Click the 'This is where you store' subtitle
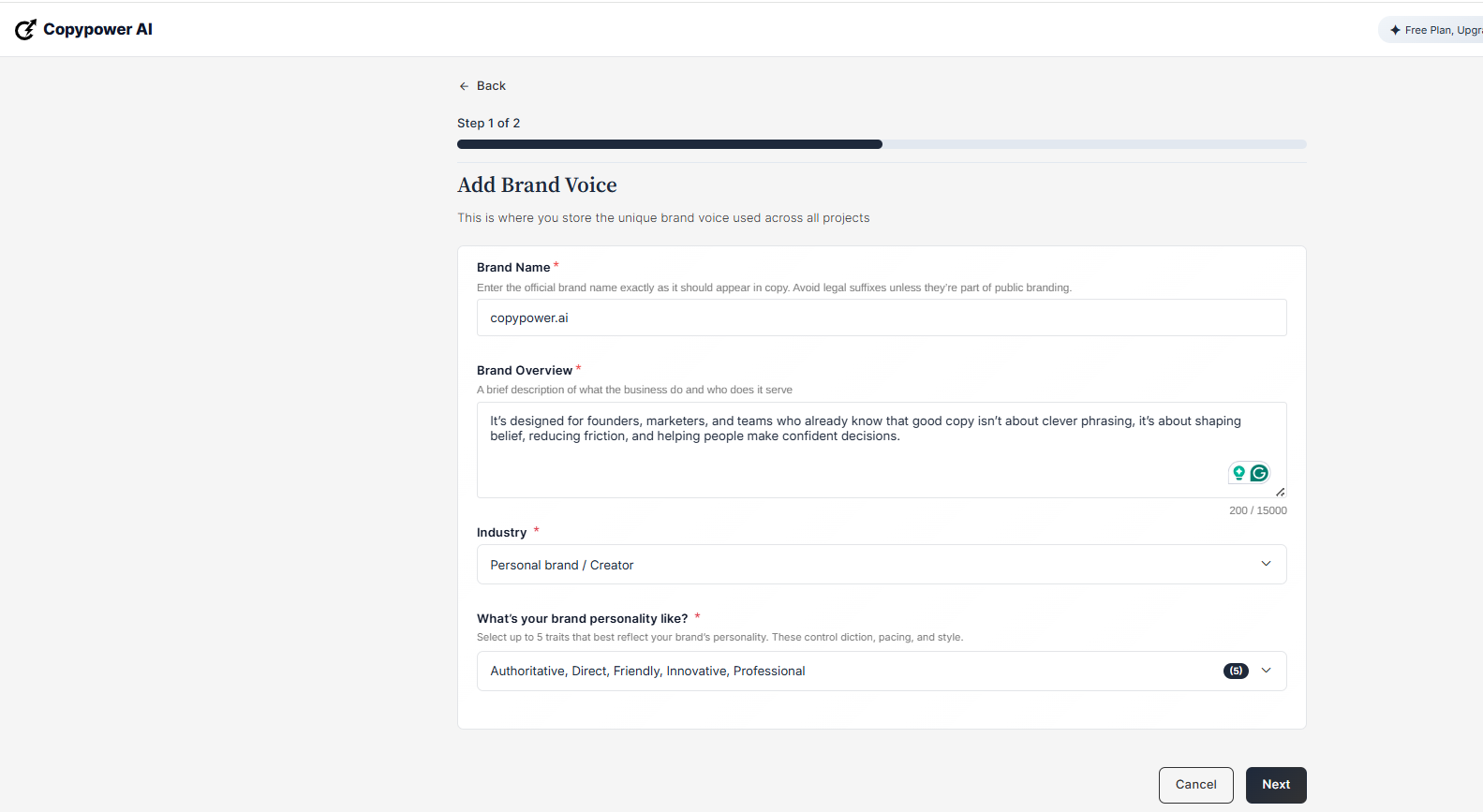 663,218
